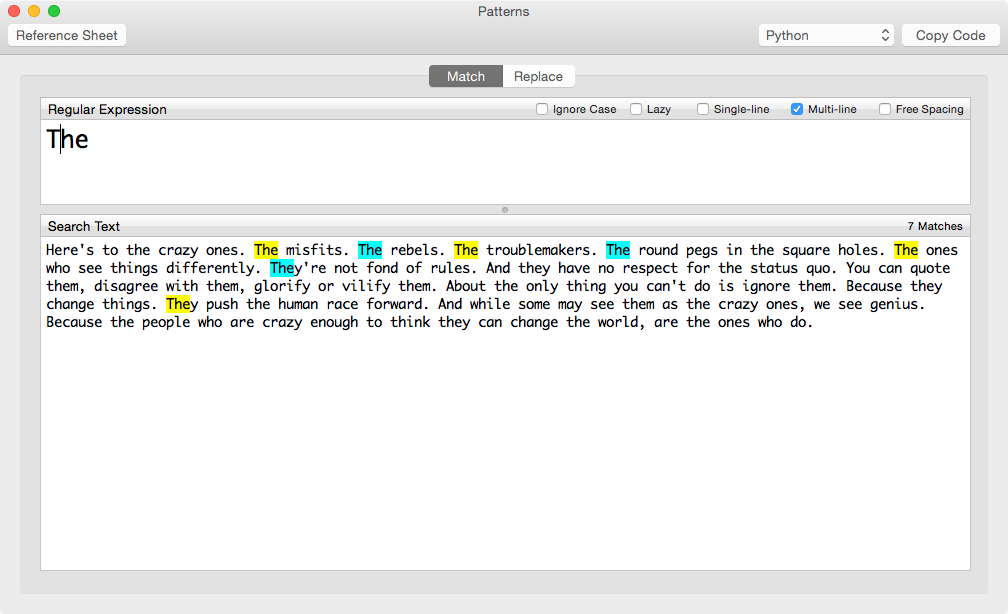Click the word 'troublemakers' in search text

(x=538, y=250)
